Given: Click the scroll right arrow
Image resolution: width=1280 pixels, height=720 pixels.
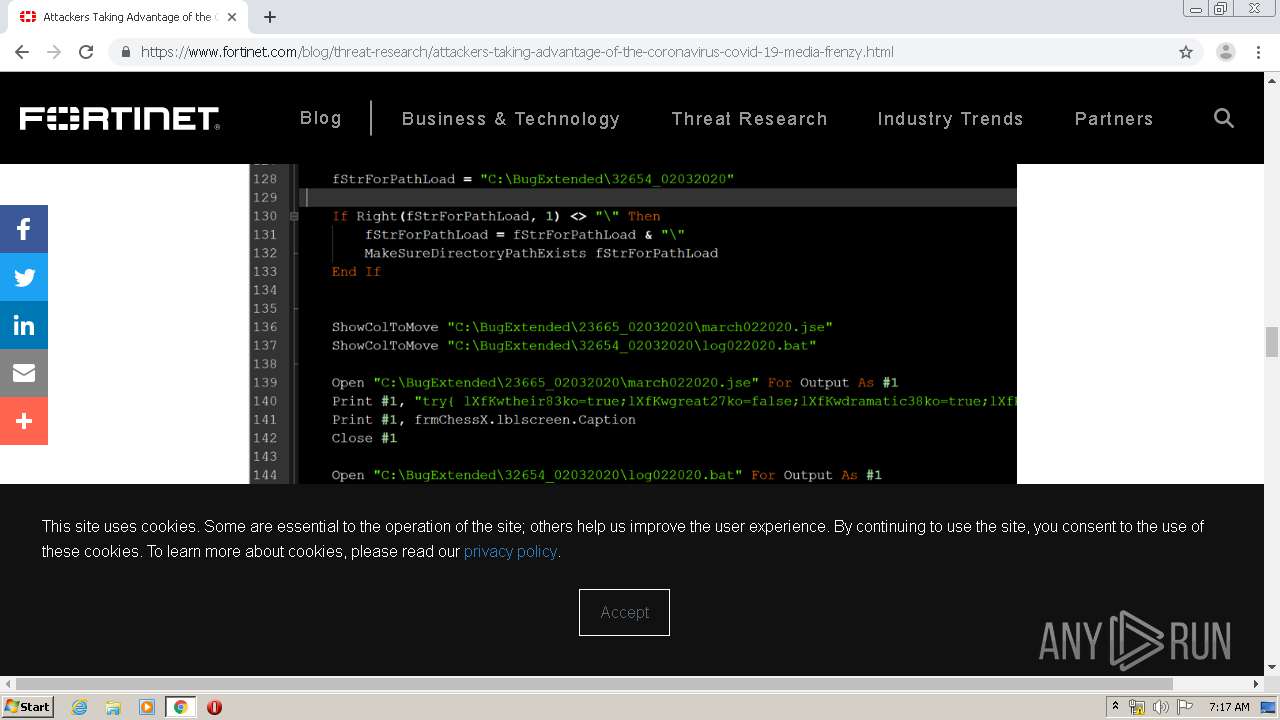Looking at the screenshot, I should coord(1257,684).
